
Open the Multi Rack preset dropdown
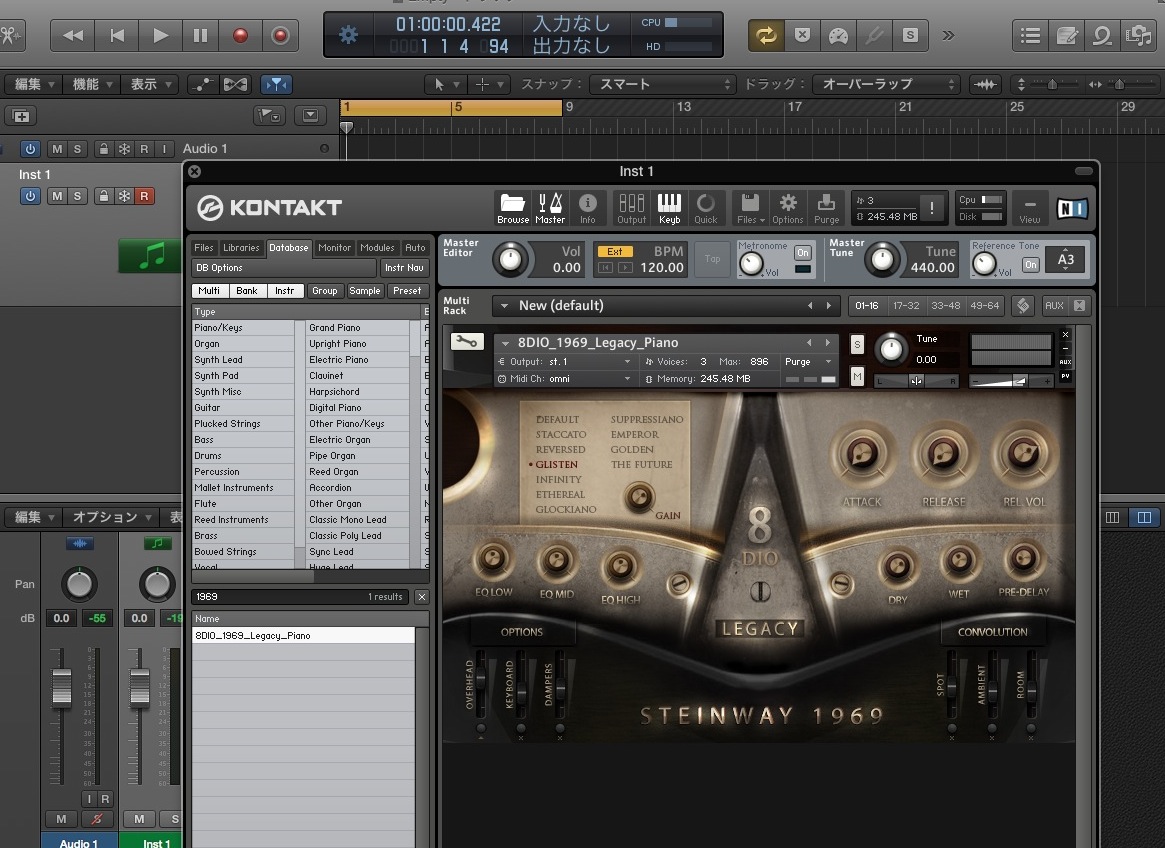tap(666, 305)
